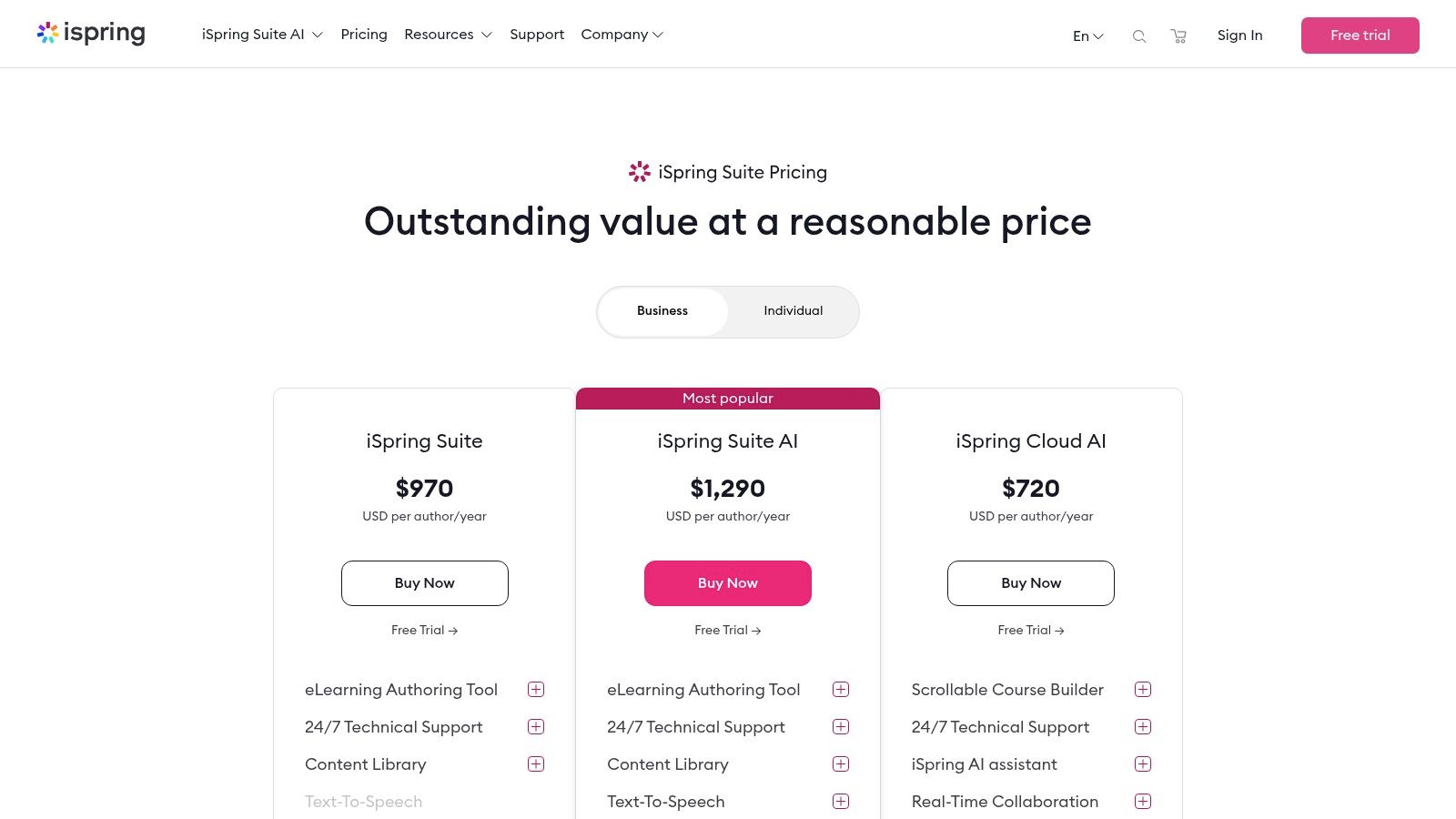Screen dimensions: 1456x819
Task: Select the Business pricing option
Action: pos(662,311)
